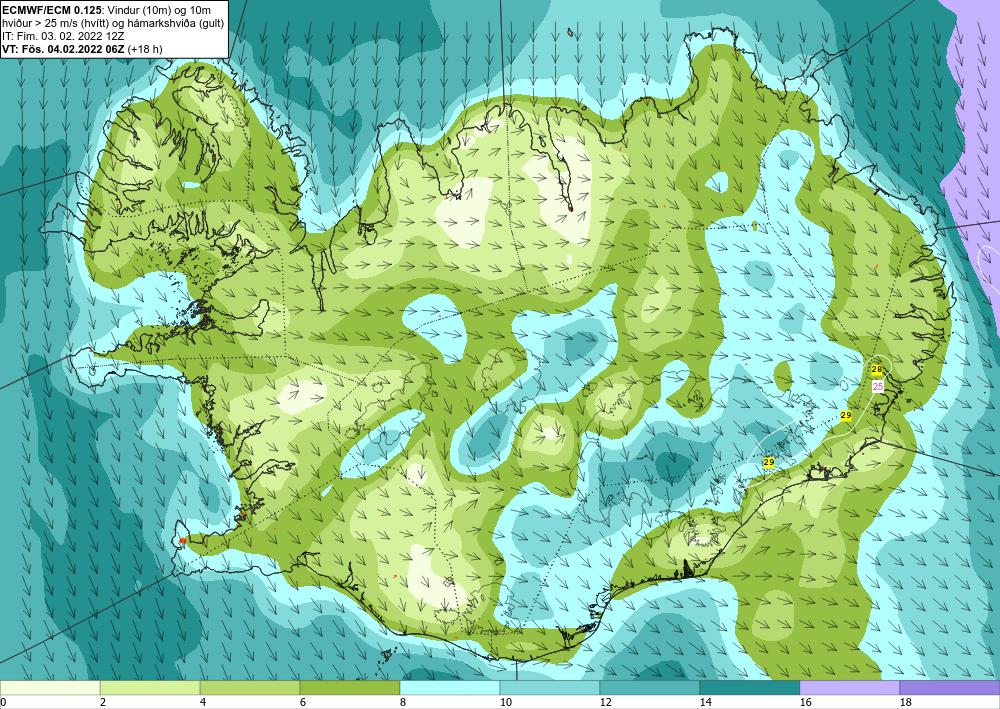Click the pale cream 0–2 m/s legend swatch
Viewport: 1000px width, 709px height.
50,687
